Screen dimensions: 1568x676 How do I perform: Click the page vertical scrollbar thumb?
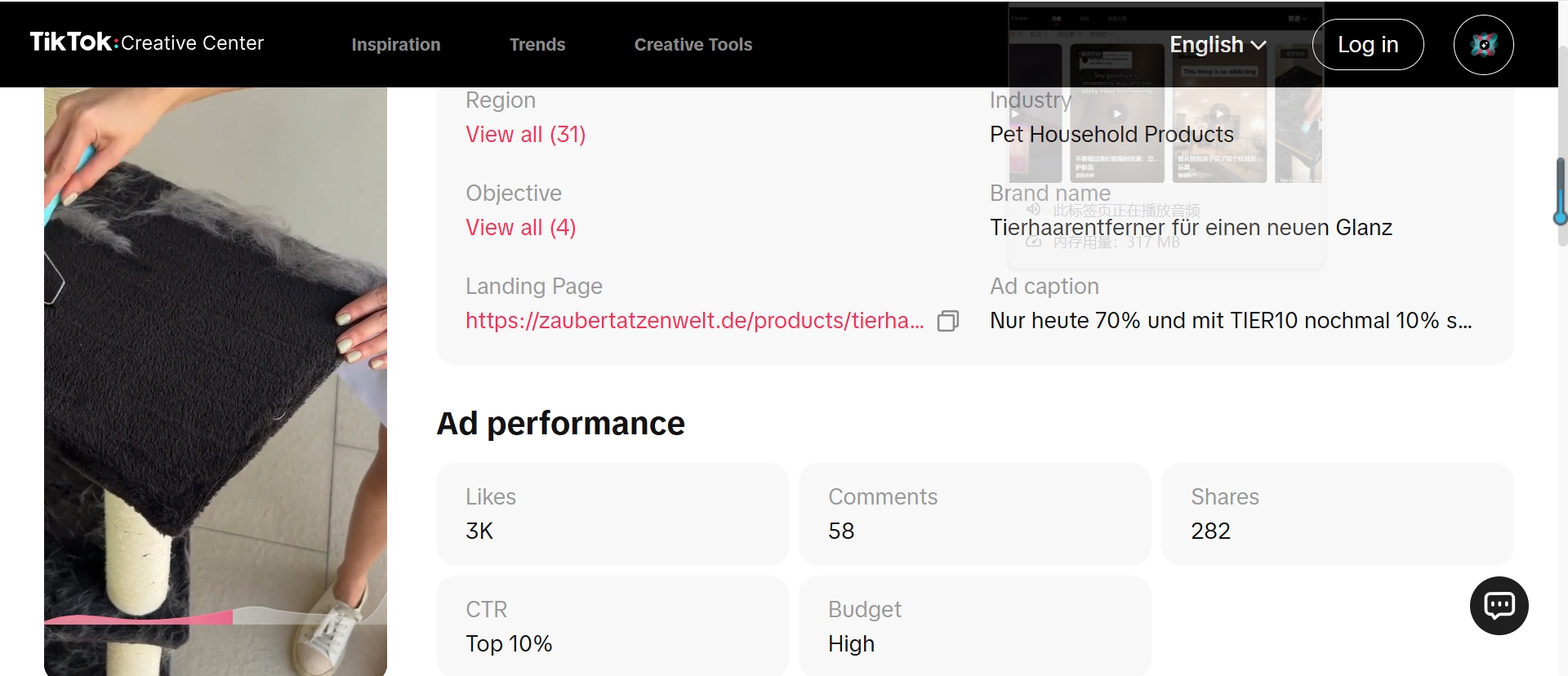click(1561, 192)
